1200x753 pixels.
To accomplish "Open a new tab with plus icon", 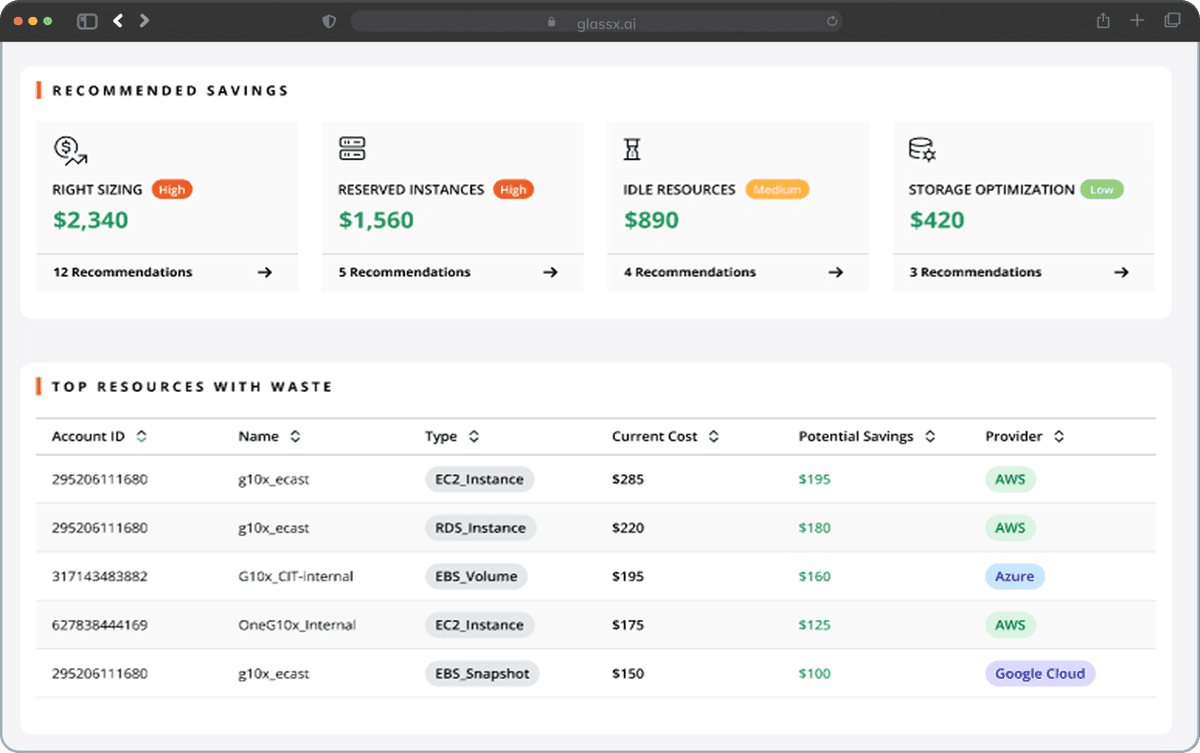I will click(x=1137, y=21).
